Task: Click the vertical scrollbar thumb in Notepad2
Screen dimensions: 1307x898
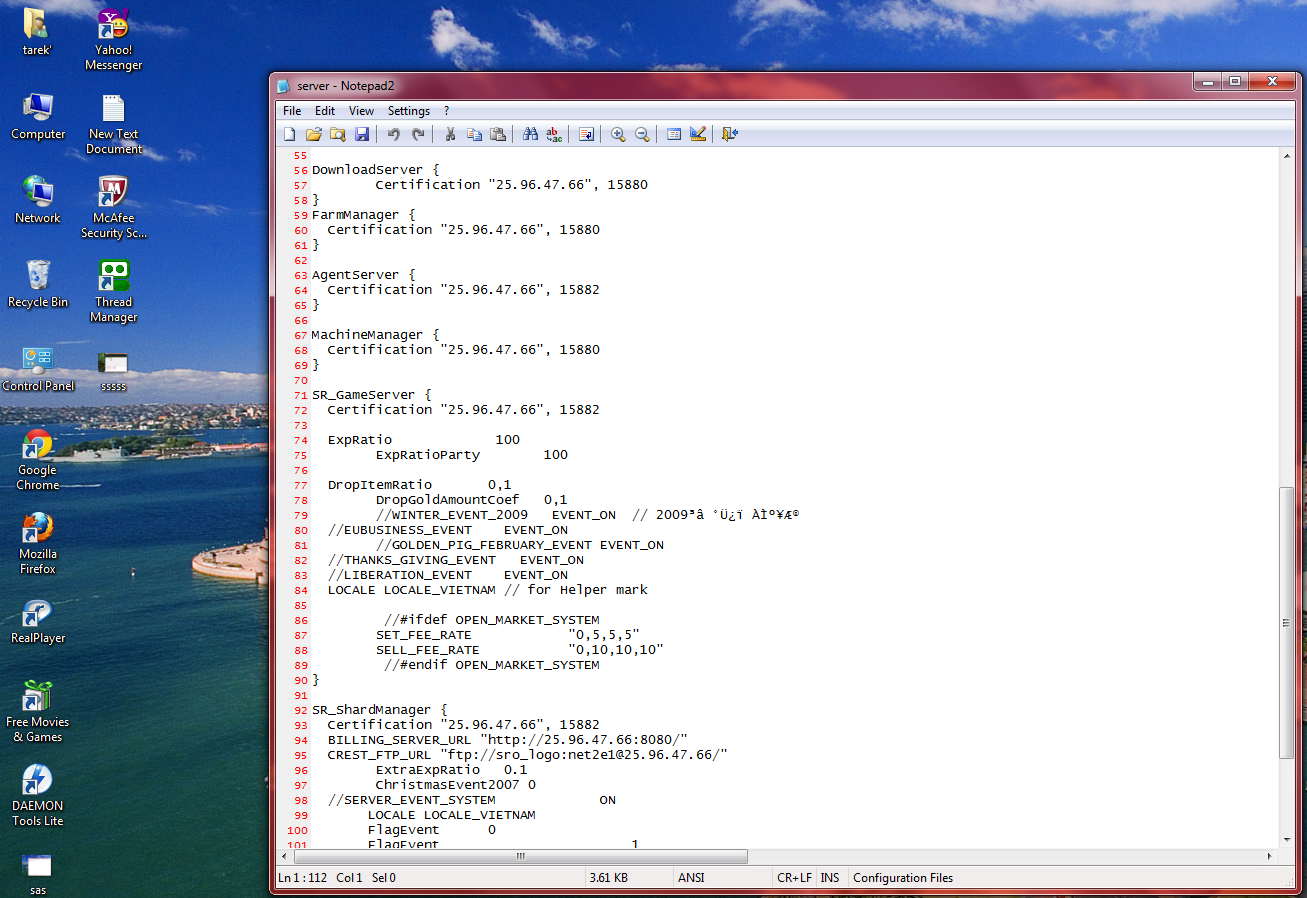Action: pos(1288,622)
